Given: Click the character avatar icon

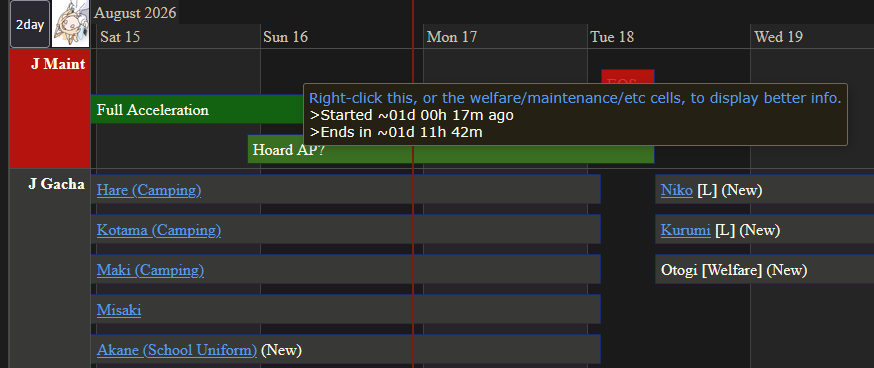Looking at the screenshot, I should pyautogui.click(x=71, y=24).
